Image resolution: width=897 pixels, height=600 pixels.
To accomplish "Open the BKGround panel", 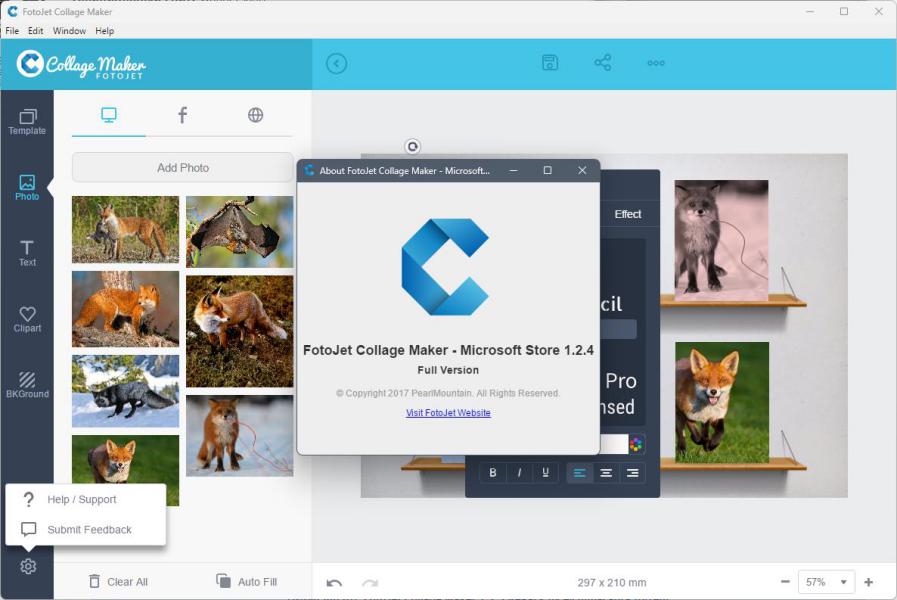I will (x=27, y=385).
